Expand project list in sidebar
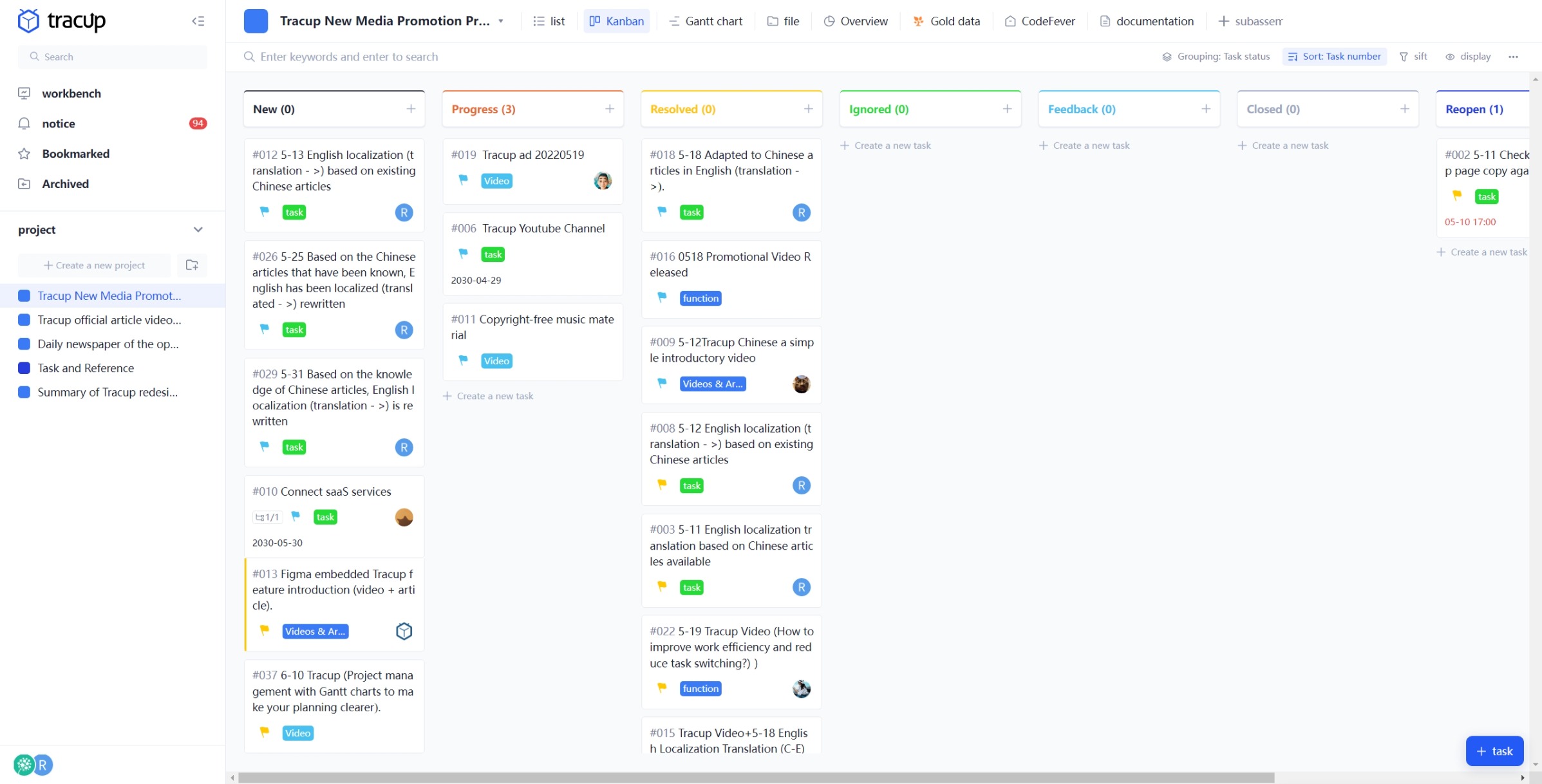Viewport: 1542px width, 784px height. point(198,229)
